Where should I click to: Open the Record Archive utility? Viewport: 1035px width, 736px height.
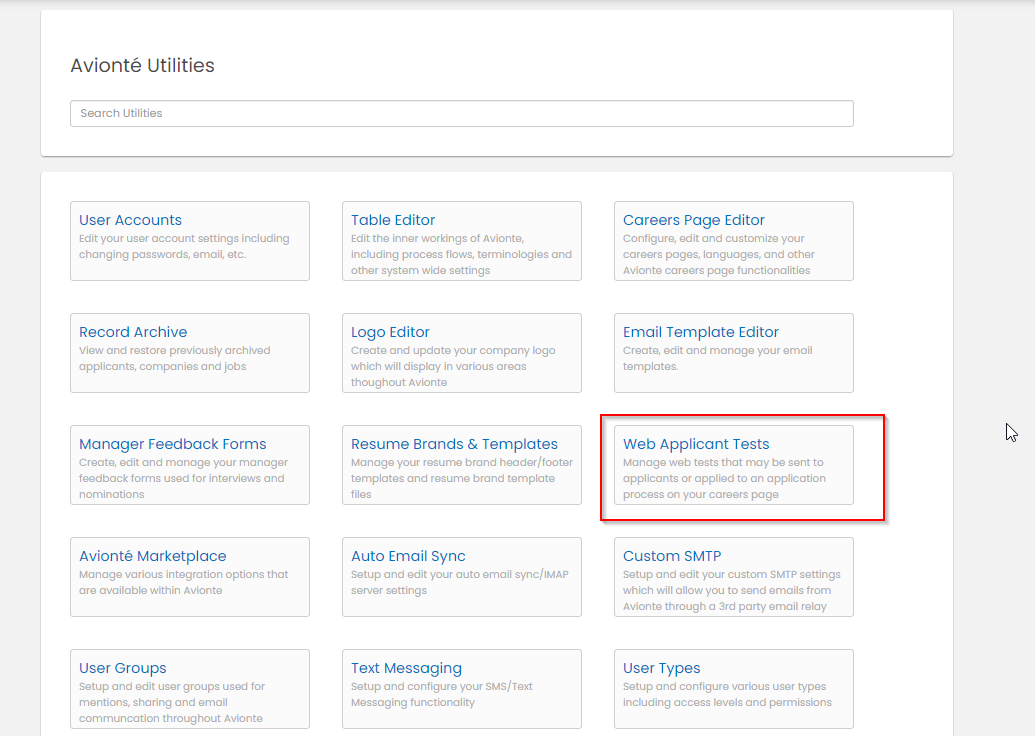pyautogui.click(x=133, y=332)
